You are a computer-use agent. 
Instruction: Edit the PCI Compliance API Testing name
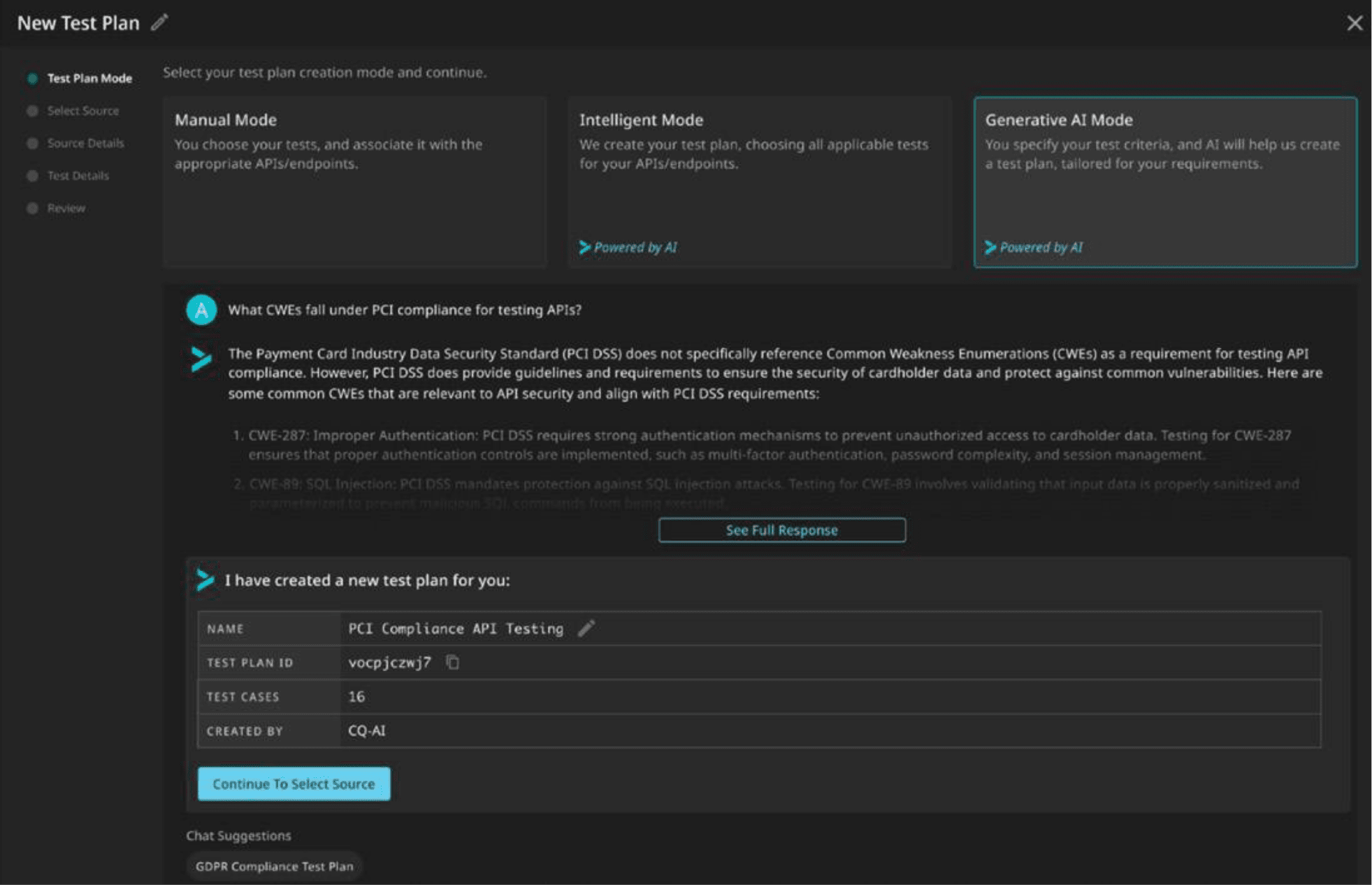point(586,628)
